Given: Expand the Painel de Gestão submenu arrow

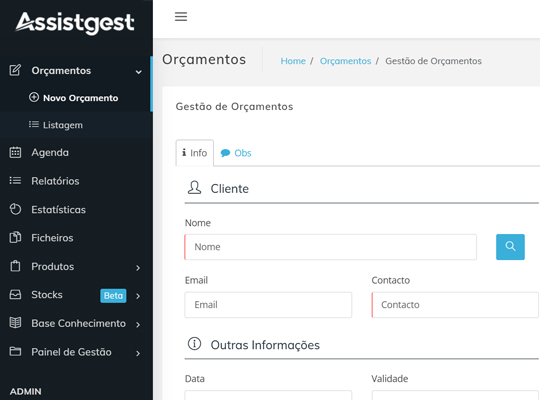Looking at the screenshot, I should (138, 353).
